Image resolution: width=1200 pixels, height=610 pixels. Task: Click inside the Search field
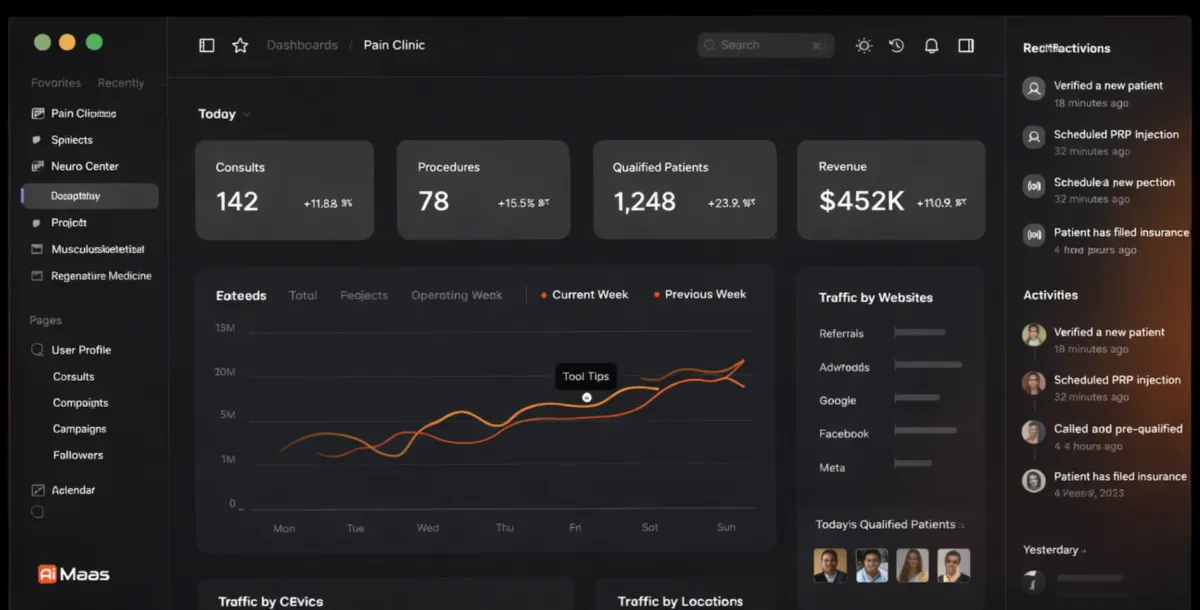pos(766,45)
